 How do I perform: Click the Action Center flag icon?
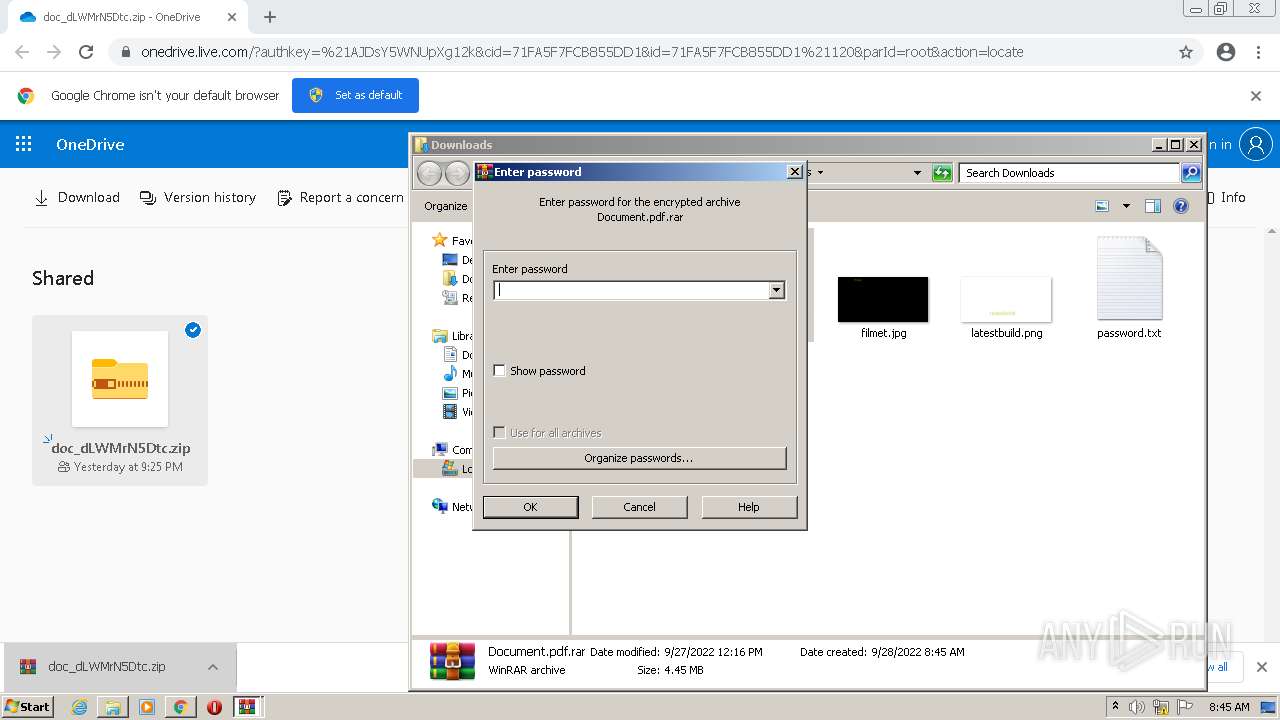click(x=1185, y=707)
